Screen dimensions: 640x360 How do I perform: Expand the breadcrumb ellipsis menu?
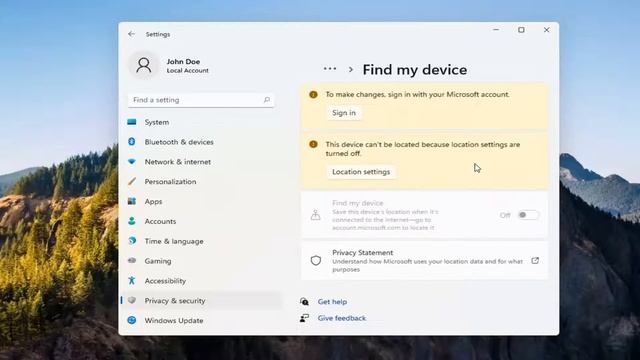(330, 69)
